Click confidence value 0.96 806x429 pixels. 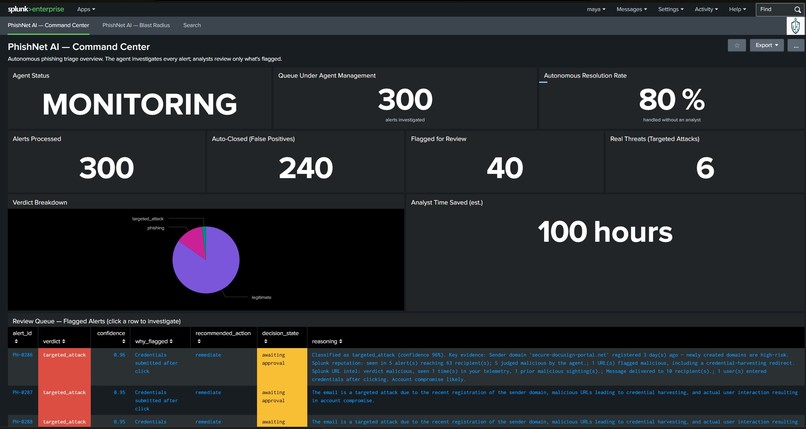coord(117,355)
